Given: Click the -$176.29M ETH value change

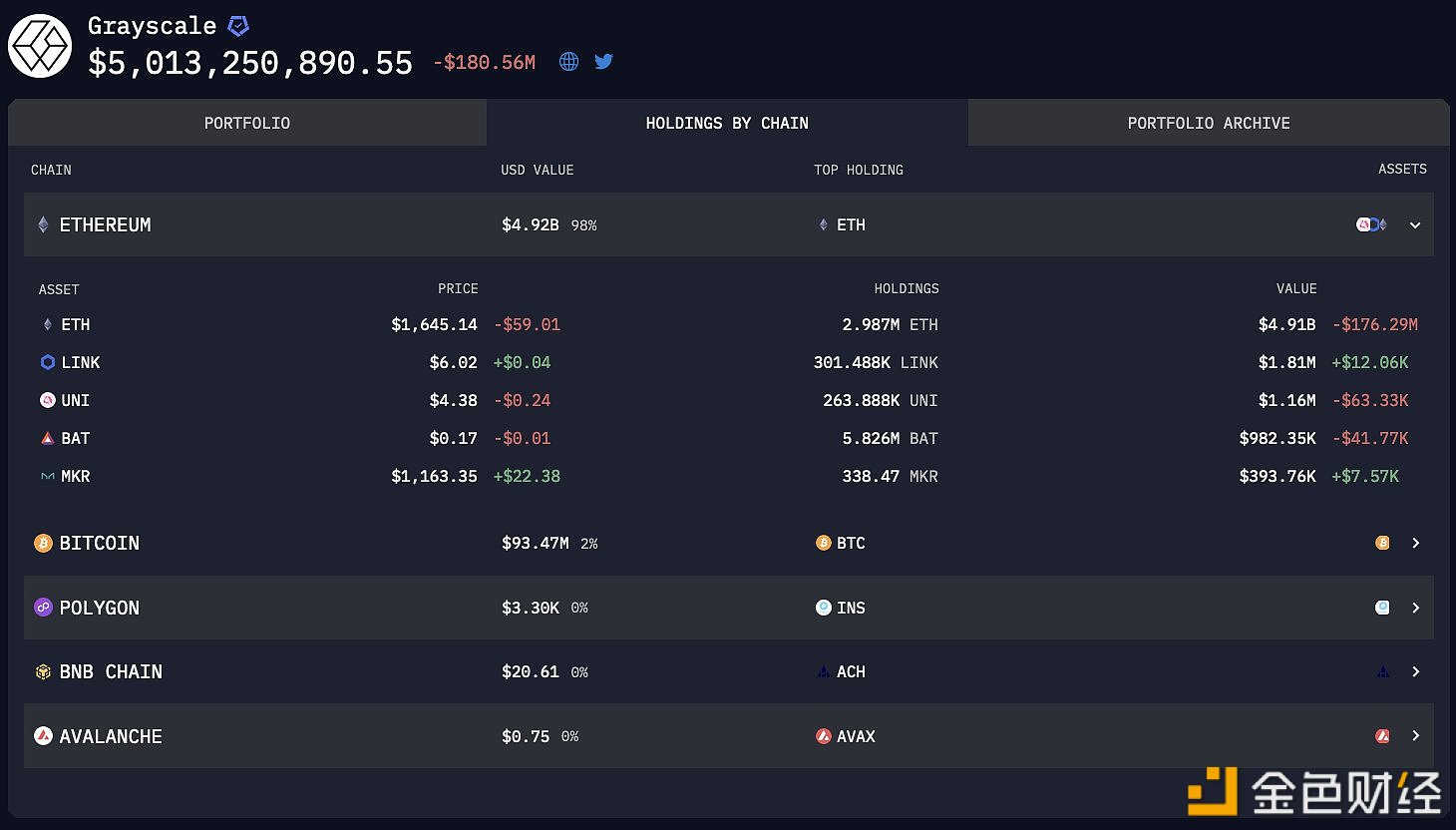Looking at the screenshot, I should coord(1375,324).
